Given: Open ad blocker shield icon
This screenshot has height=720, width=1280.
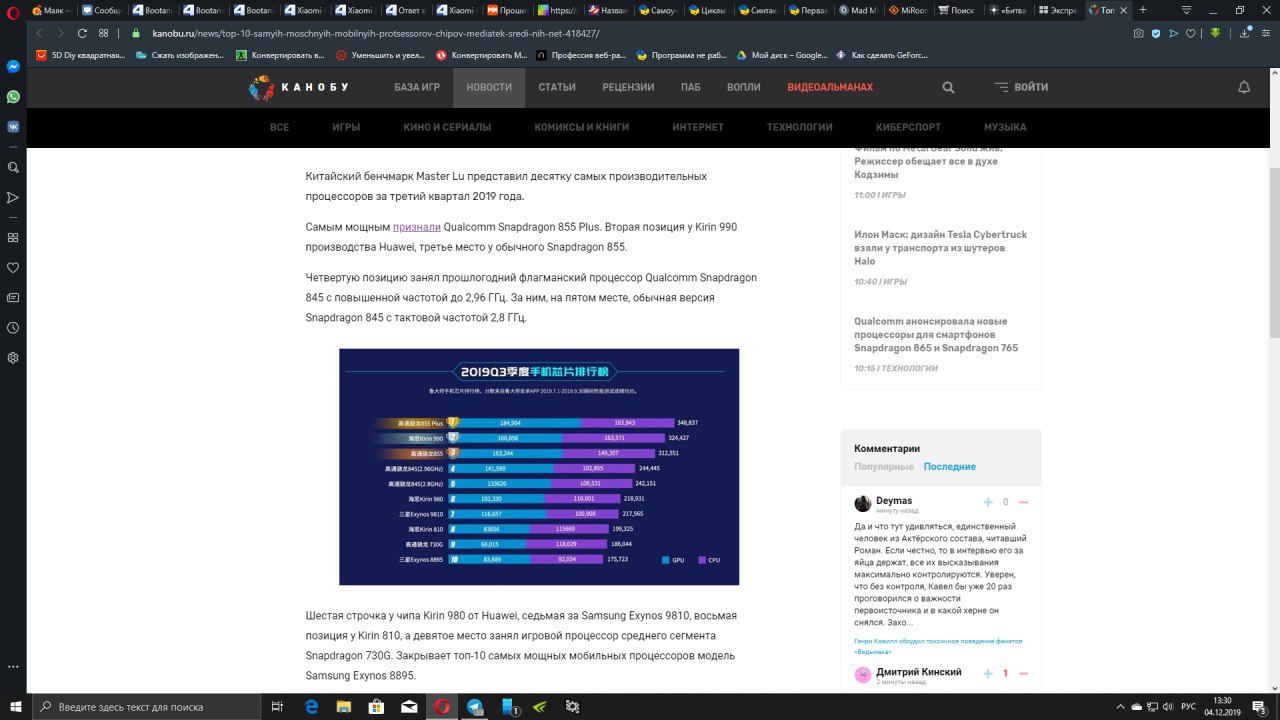Looking at the screenshot, I should tap(1157, 33).
